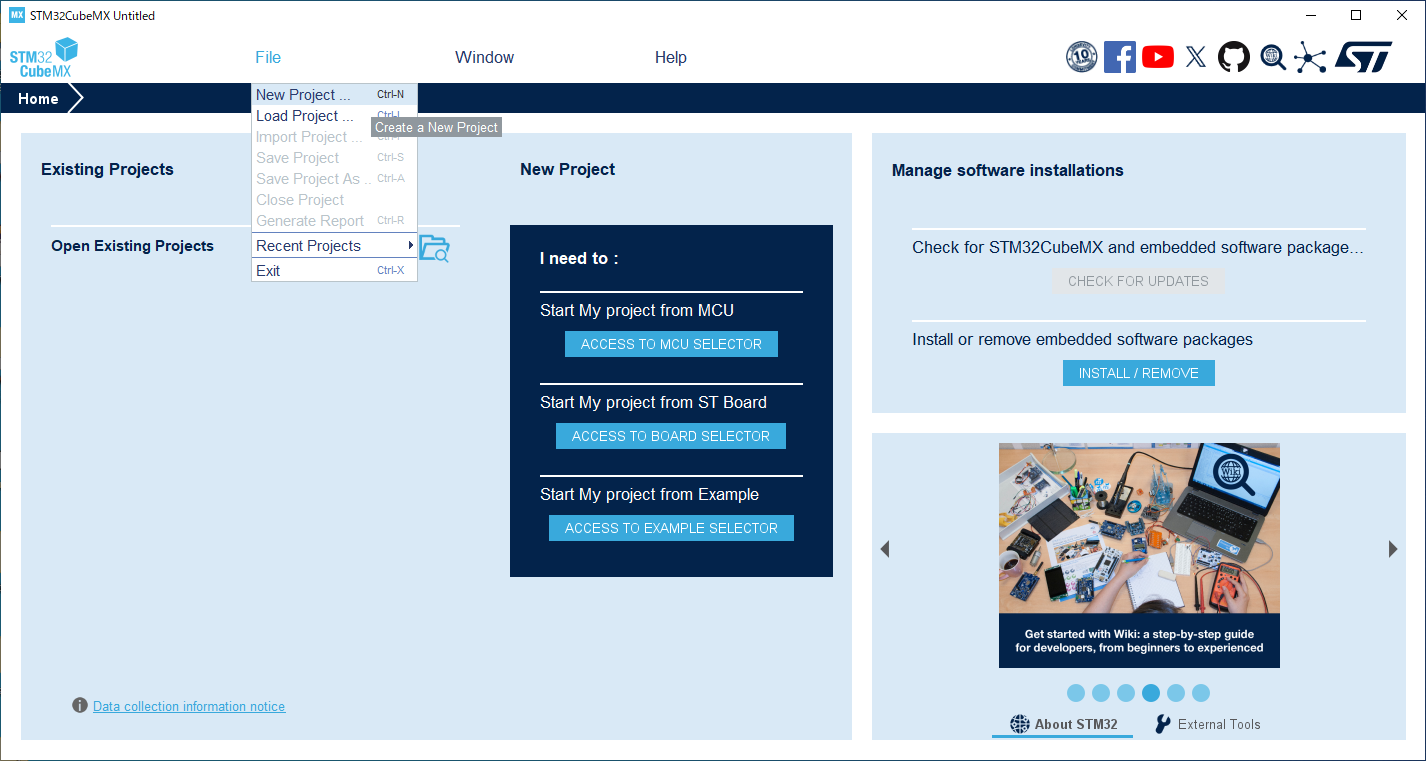
Task: Open the ST community network icon
Action: (x=1310, y=57)
